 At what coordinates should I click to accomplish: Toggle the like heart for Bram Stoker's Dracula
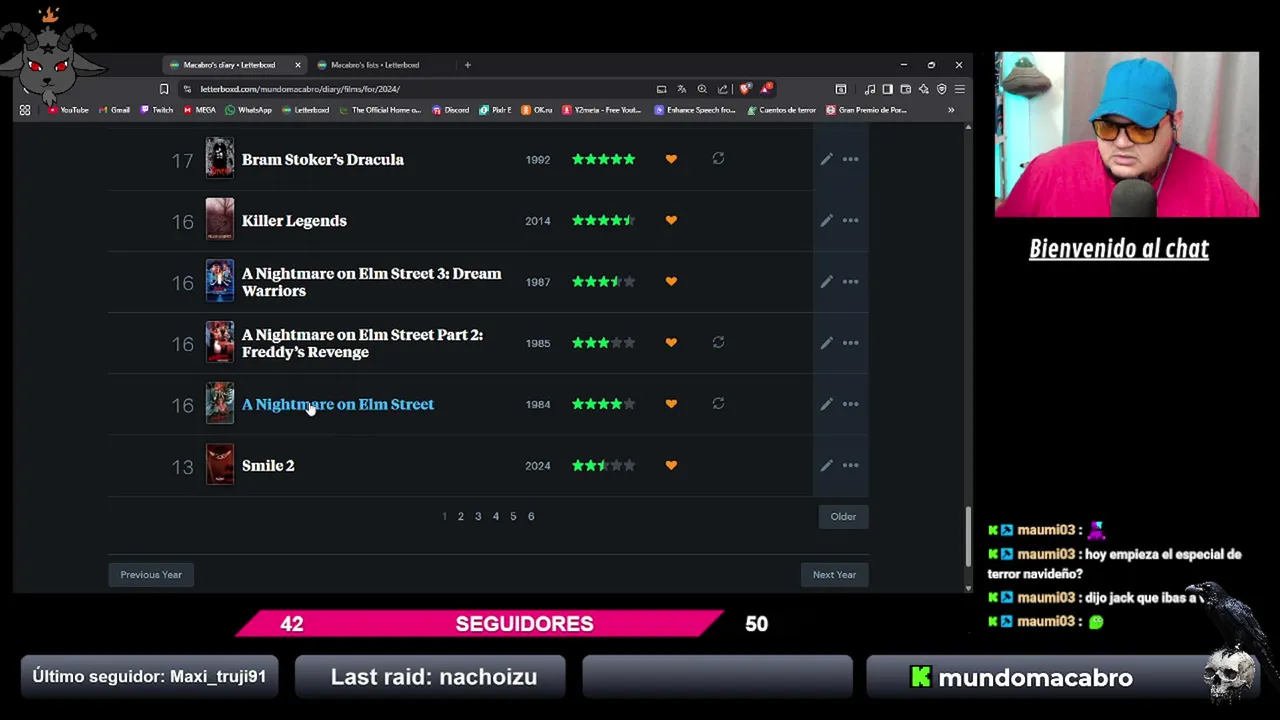(671, 159)
